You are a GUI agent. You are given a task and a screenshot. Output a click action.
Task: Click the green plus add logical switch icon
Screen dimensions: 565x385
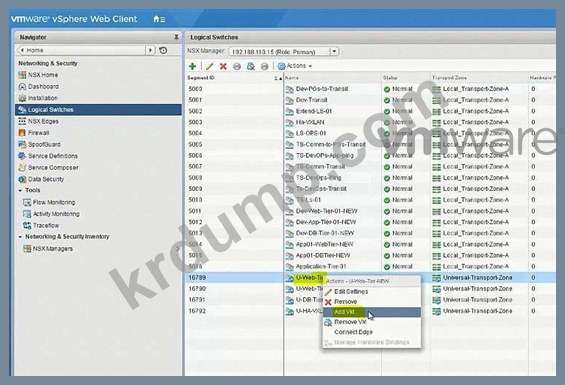192,66
